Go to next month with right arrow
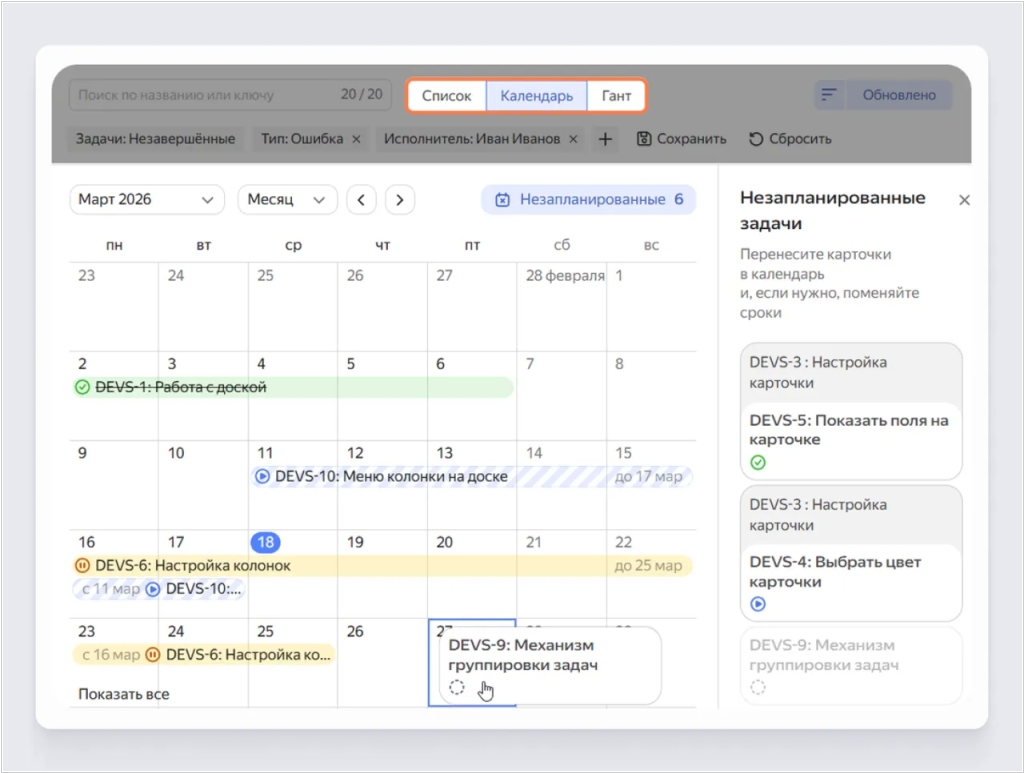This screenshot has width=1024, height=773. click(400, 200)
